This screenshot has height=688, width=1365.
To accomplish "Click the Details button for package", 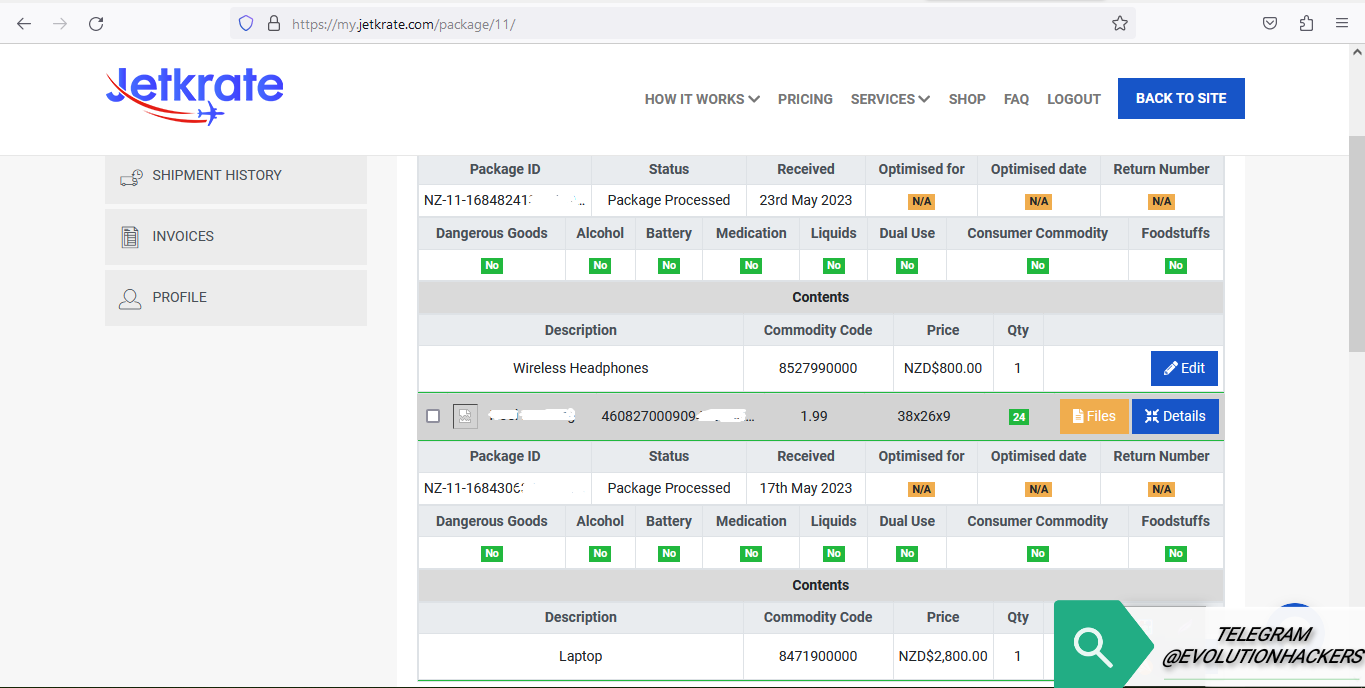I will 1175,417.
